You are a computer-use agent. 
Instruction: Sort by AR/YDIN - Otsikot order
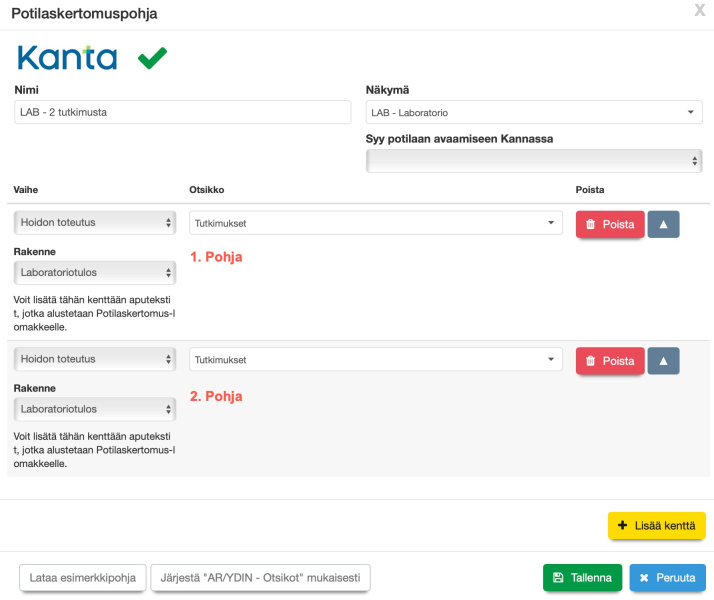tap(260, 578)
